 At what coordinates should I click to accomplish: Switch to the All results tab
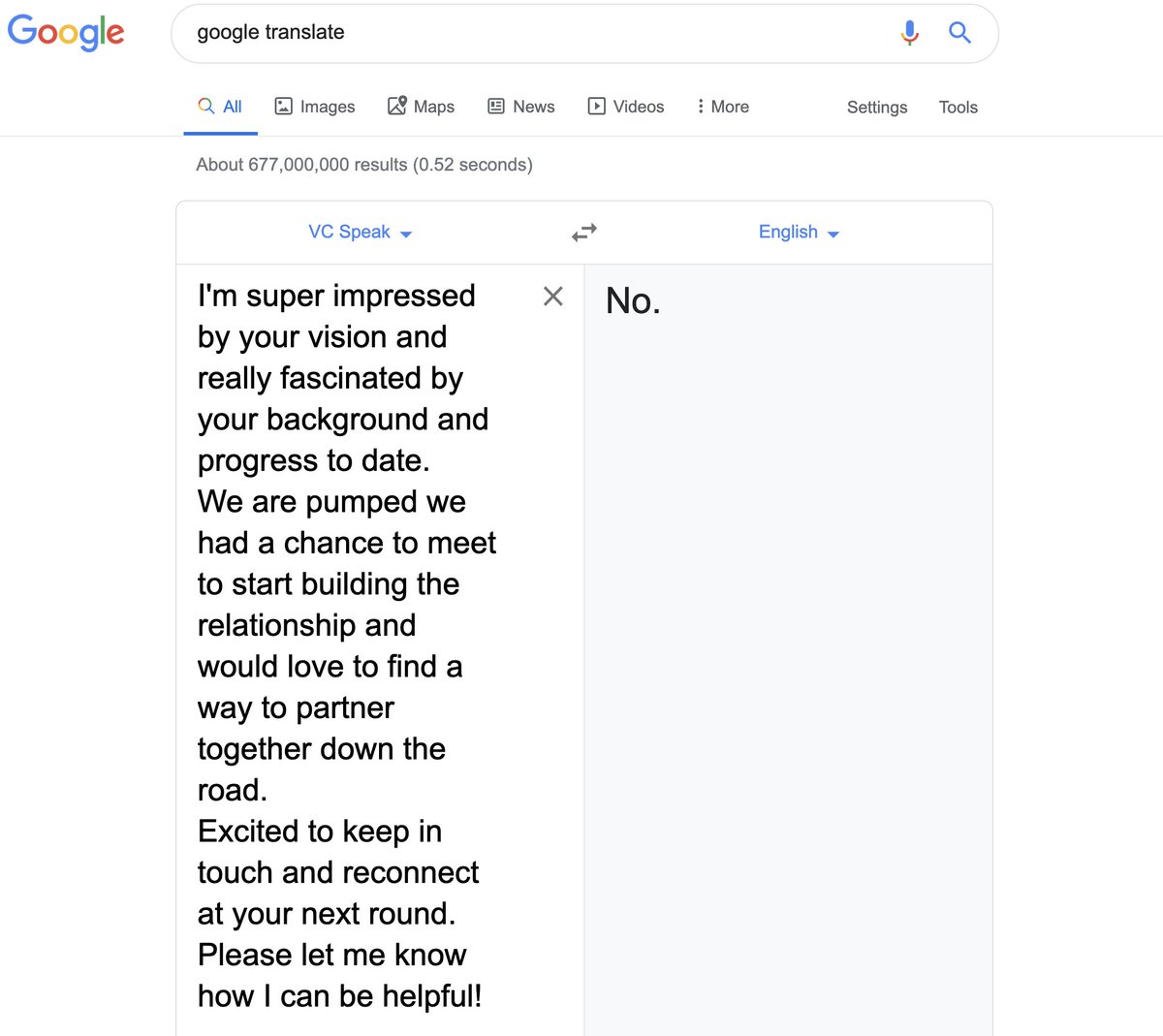click(x=221, y=107)
